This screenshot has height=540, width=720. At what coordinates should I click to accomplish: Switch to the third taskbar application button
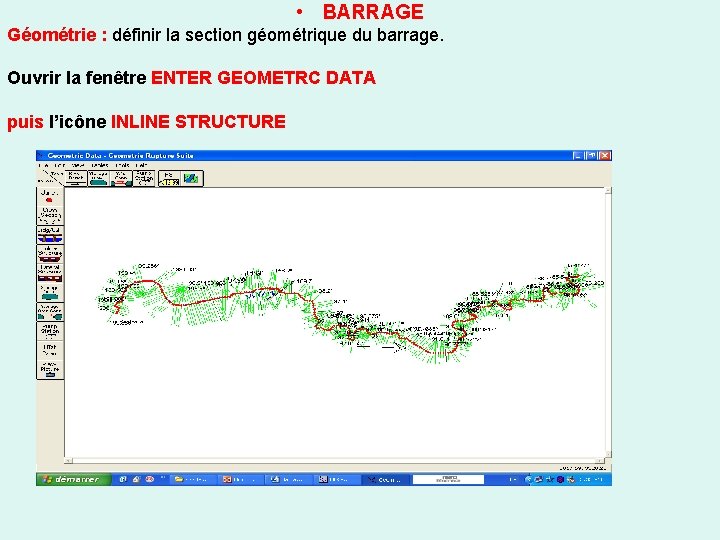click(x=288, y=479)
